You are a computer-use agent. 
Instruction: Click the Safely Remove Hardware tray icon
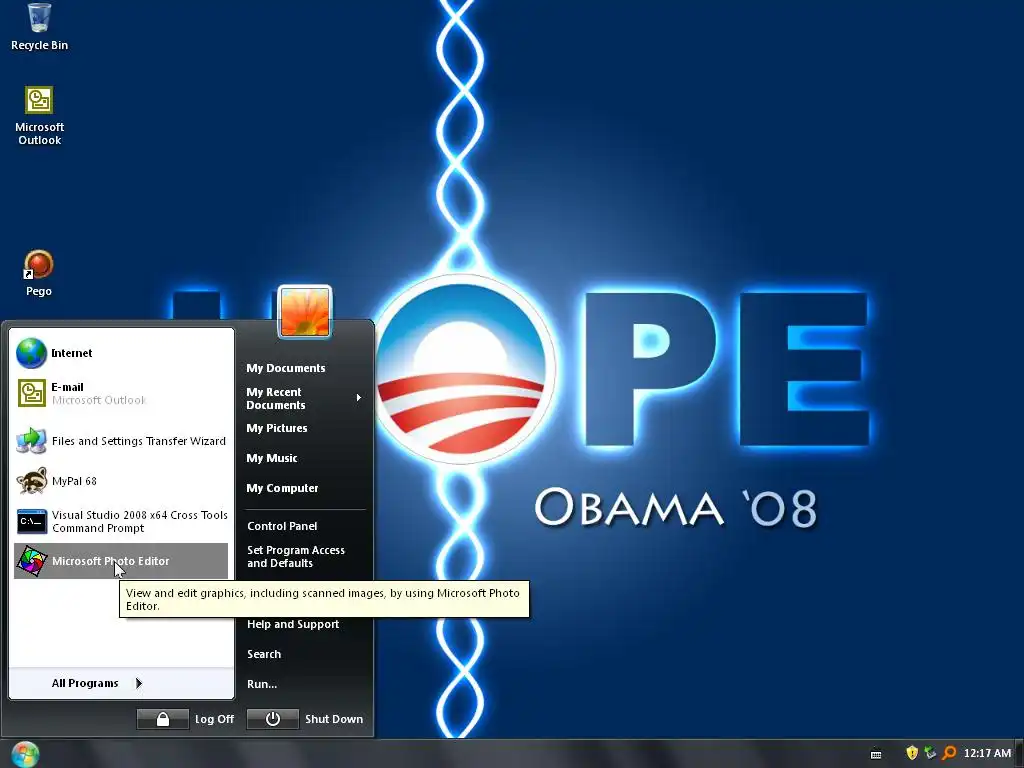(x=930, y=753)
